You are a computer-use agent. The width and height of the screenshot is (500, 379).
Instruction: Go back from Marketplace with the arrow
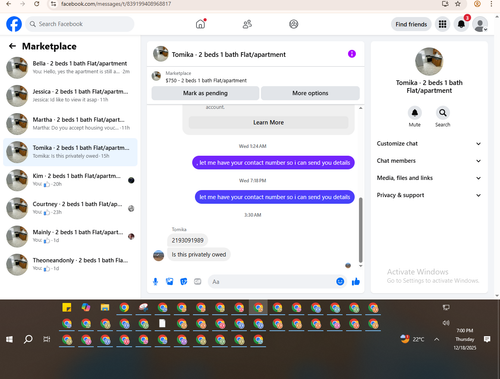(12, 46)
